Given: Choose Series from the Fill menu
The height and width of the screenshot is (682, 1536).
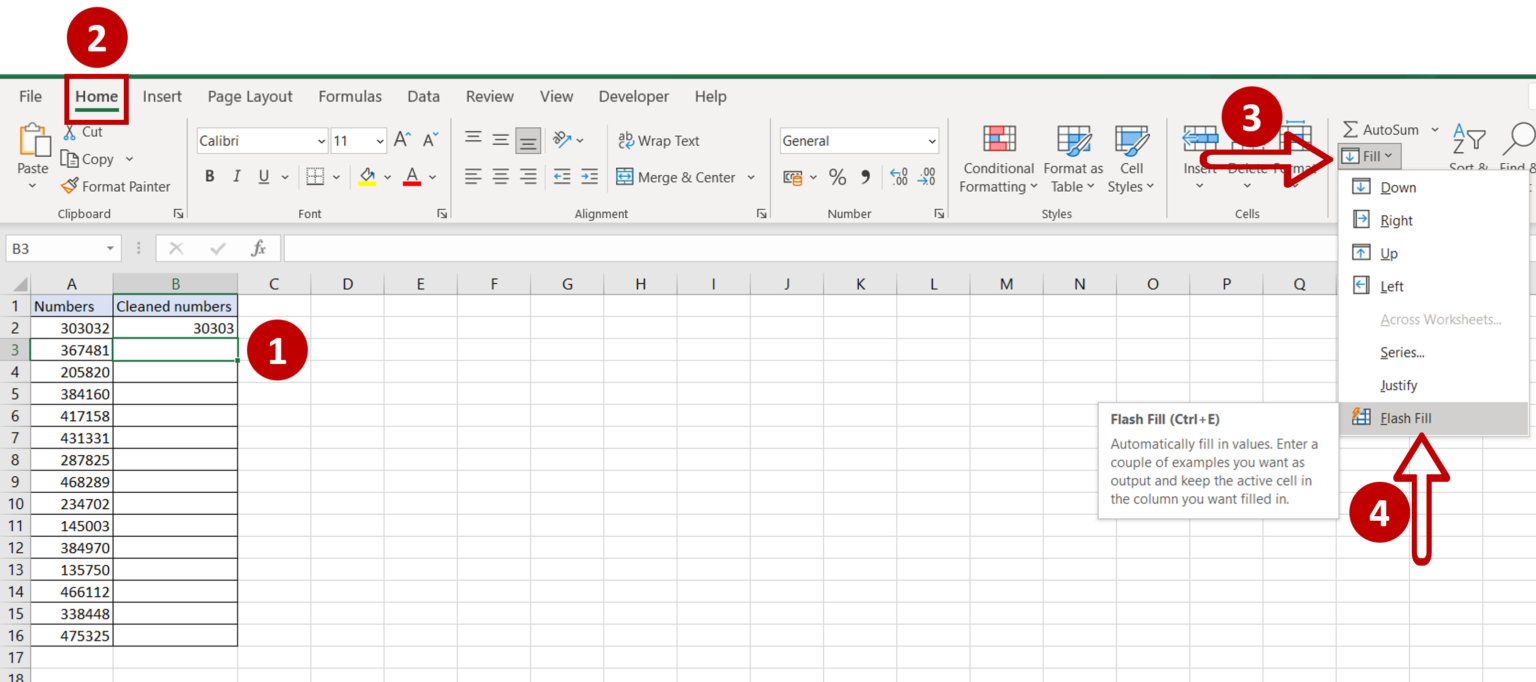Looking at the screenshot, I should [1402, 352].
